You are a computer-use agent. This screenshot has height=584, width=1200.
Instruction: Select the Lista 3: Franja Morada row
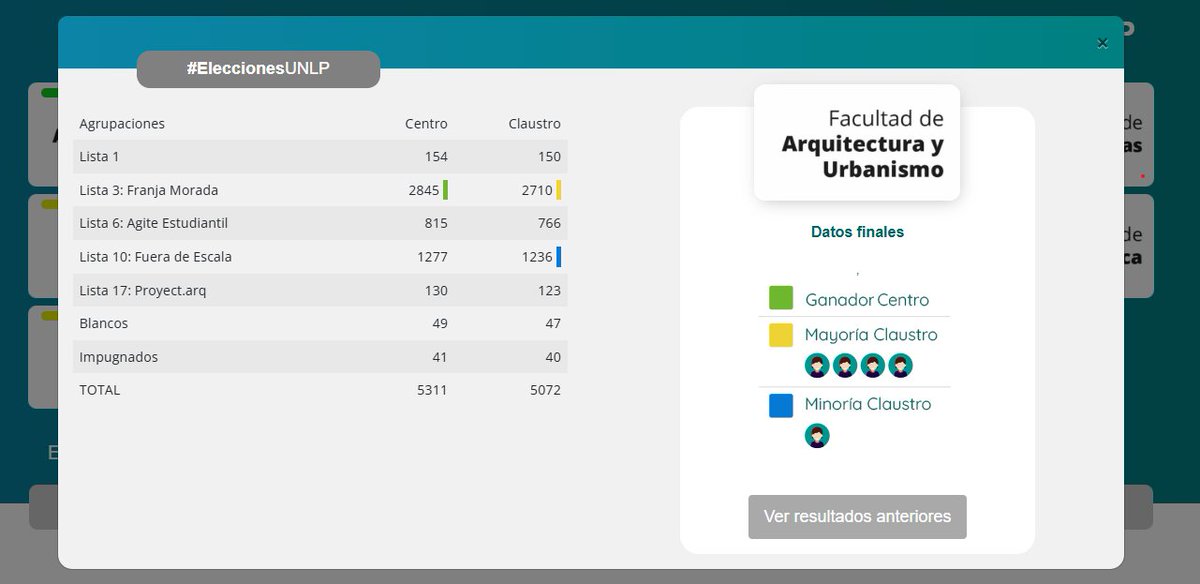(320, 190)
